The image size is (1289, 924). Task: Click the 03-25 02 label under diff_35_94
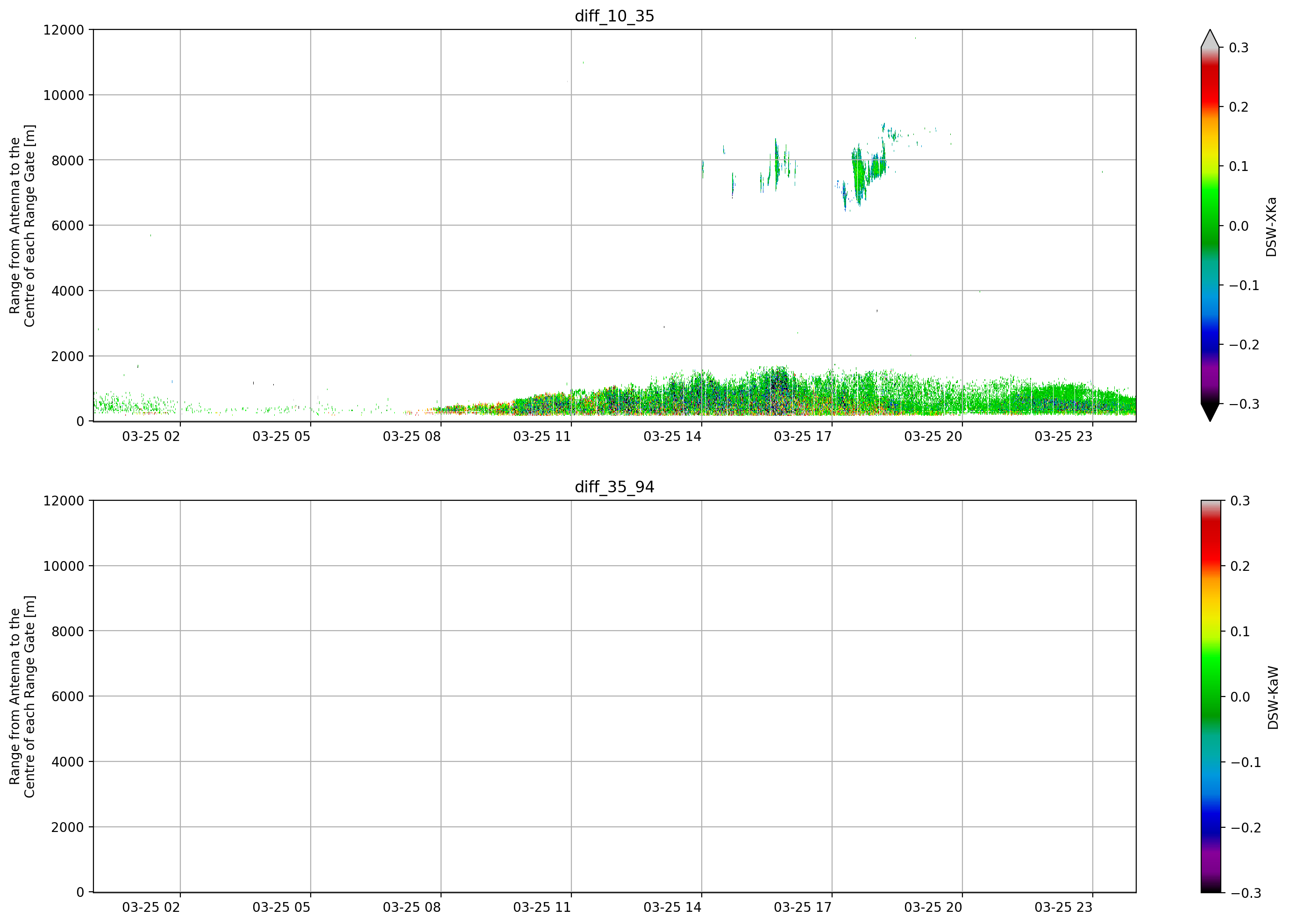[x=151, y=908]
